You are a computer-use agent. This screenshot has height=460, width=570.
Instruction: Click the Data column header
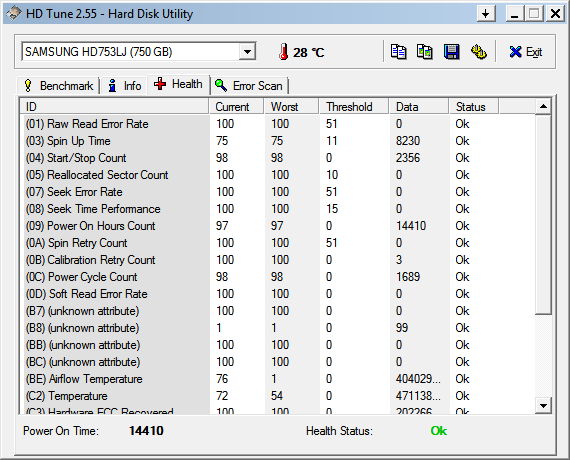point(419,107)
